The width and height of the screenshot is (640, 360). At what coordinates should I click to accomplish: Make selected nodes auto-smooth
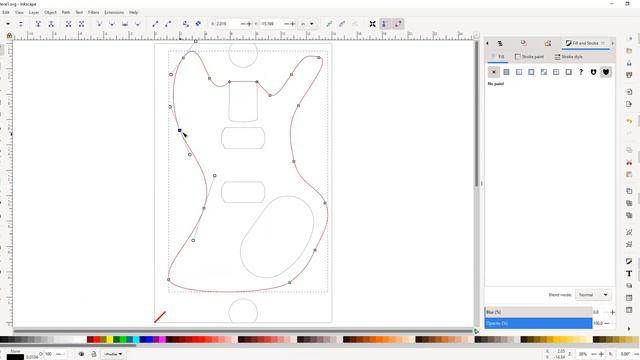coord(138,24)
